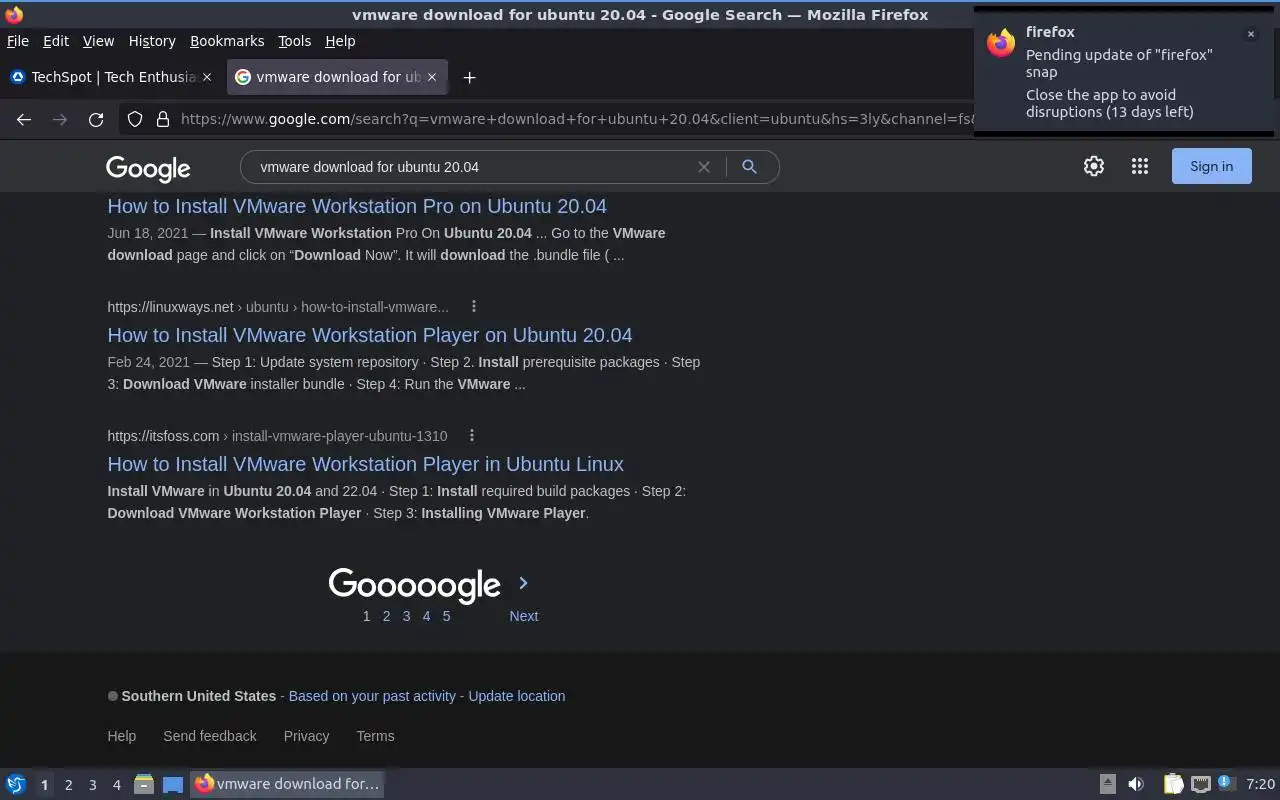Open the History menu

(x=152, y=41)
